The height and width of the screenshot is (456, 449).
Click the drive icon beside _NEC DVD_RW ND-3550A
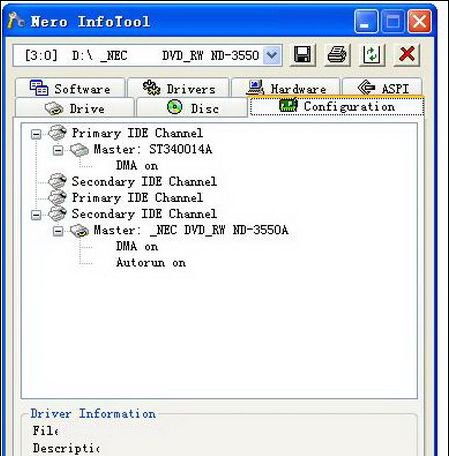(x=79, y=231)
